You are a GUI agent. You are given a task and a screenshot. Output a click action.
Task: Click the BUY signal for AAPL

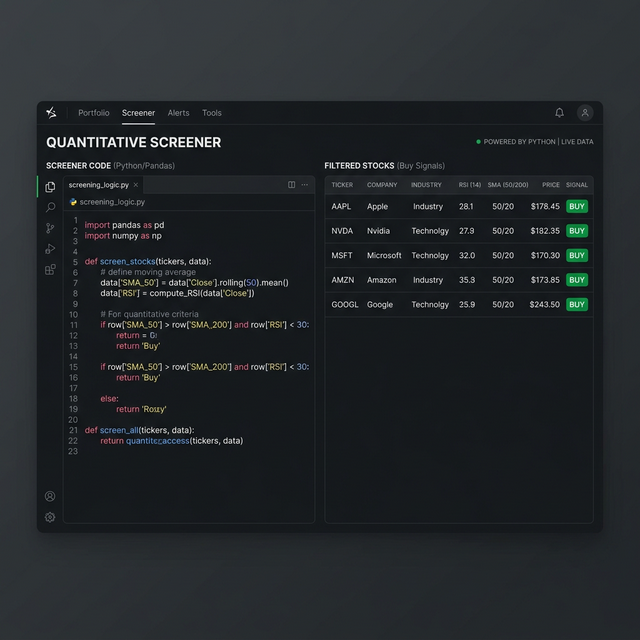point(577,206)
